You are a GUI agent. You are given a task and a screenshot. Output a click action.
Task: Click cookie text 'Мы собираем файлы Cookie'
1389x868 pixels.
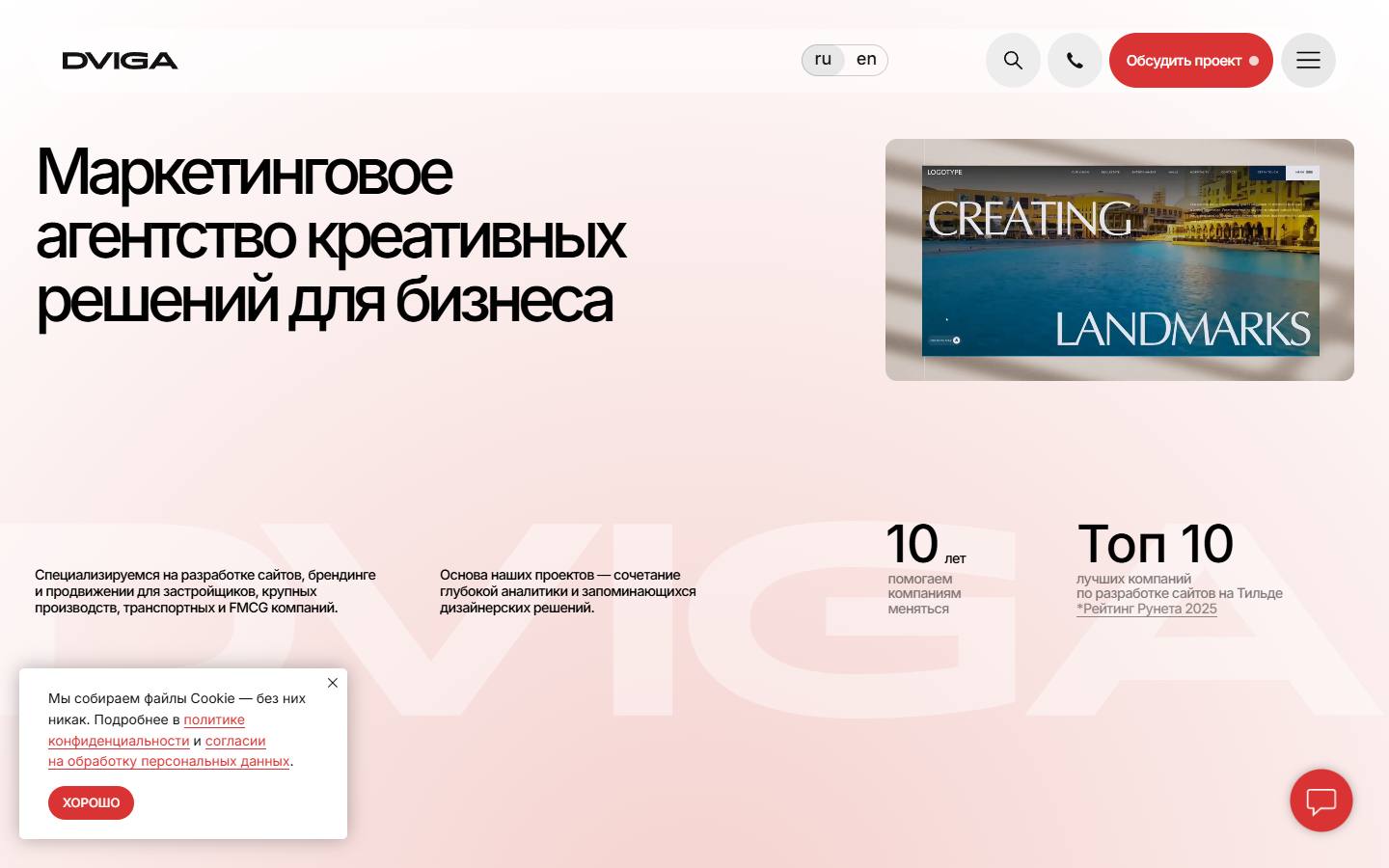click(x=142, y=698)
